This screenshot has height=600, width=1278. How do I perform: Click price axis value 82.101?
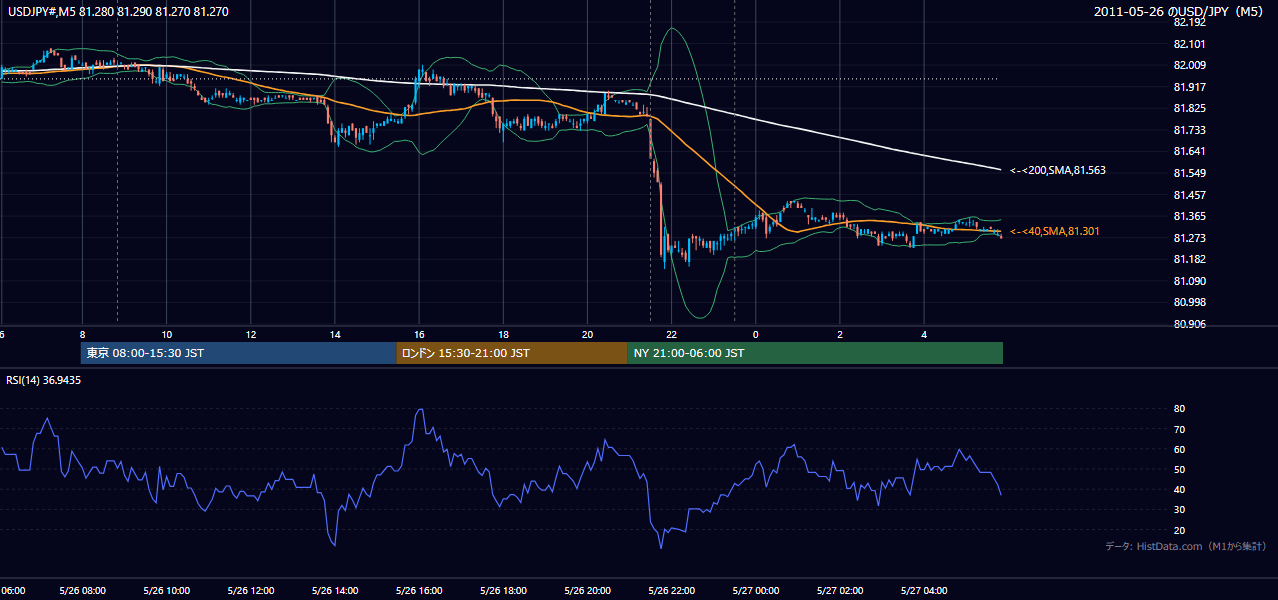[x=1189, y=44]
